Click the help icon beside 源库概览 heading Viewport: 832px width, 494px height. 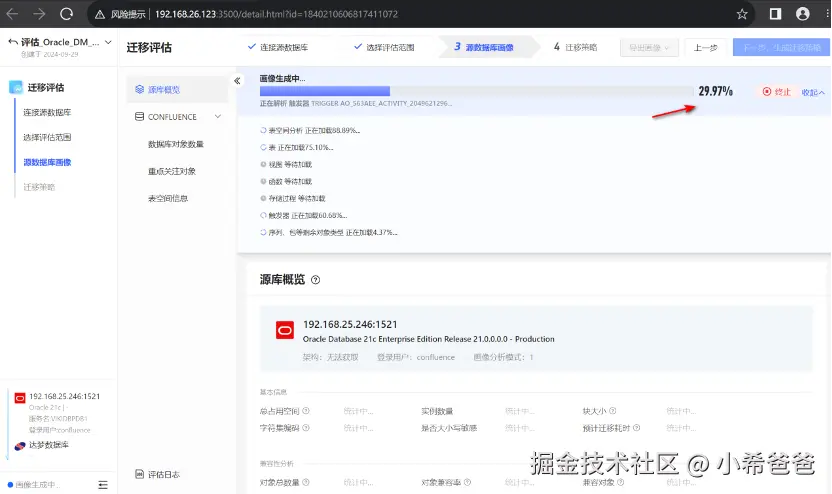tap(315, 280)
